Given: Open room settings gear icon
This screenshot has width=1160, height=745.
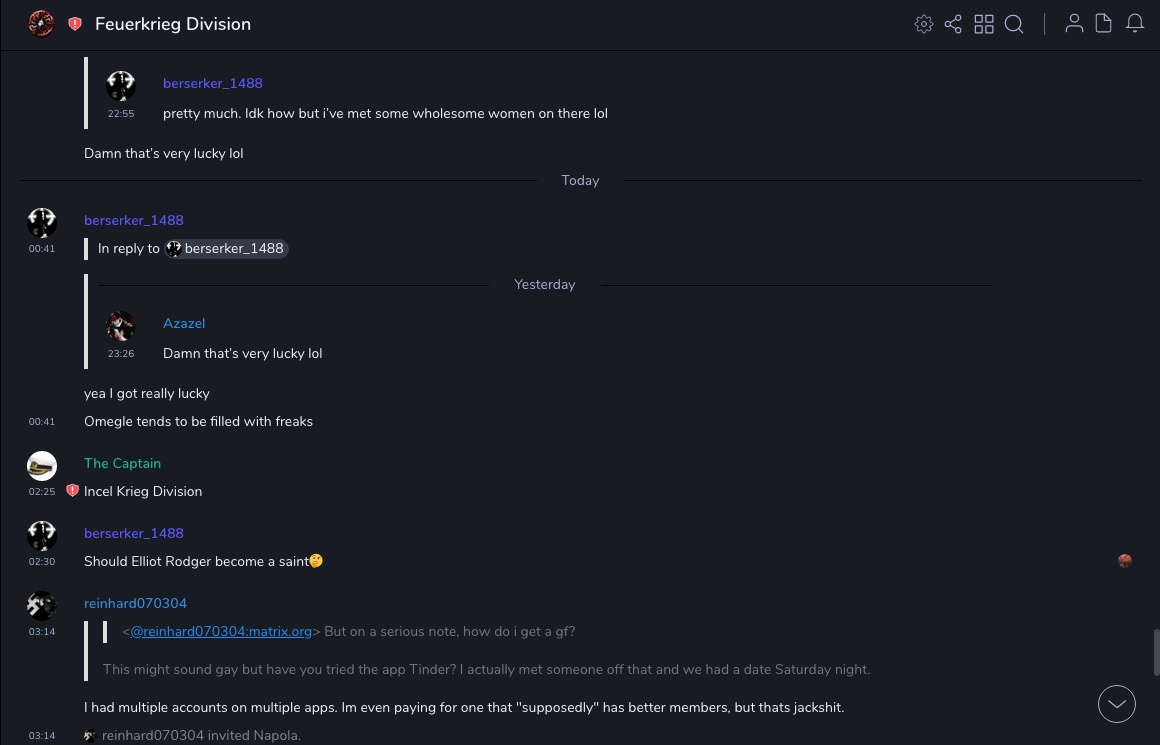Looking at the screenshot, I should [924, 24].
